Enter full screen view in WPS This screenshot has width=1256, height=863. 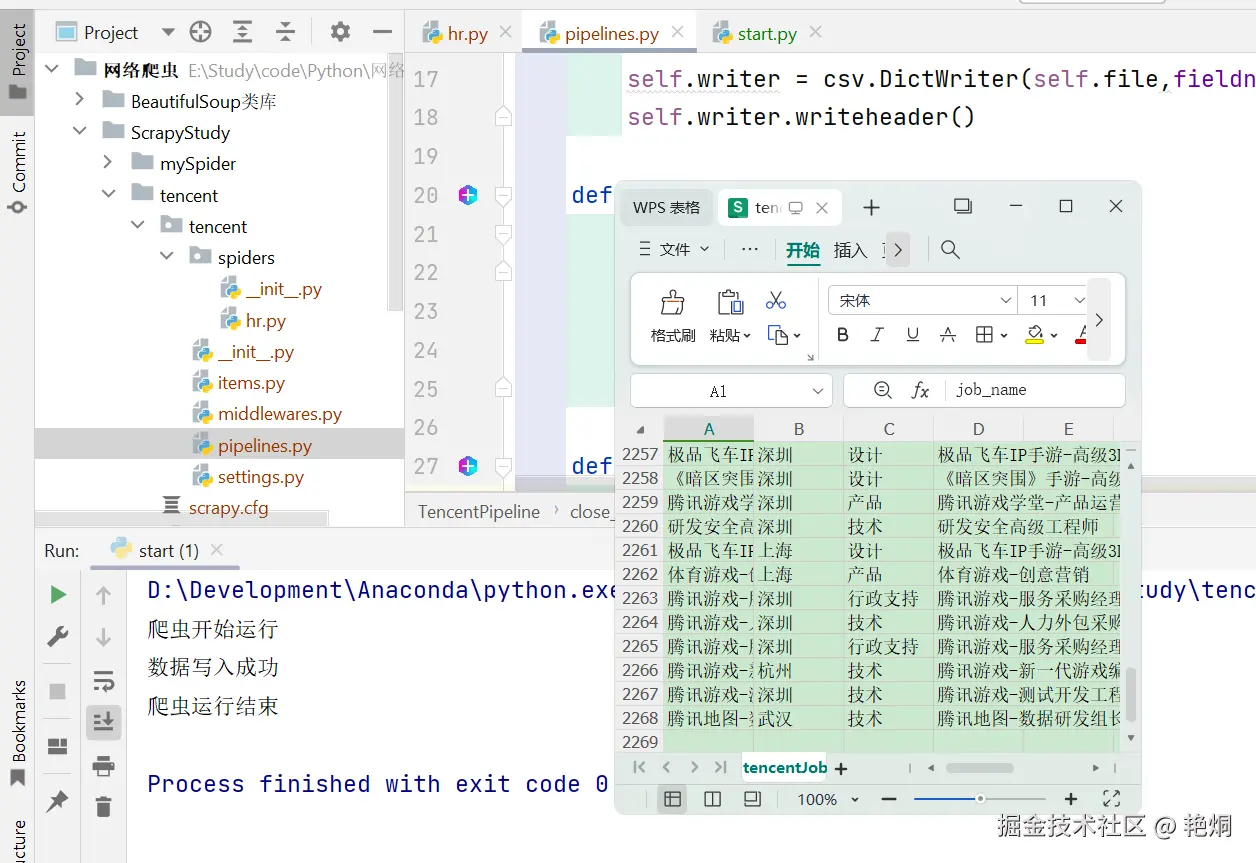coord(1111,799)
